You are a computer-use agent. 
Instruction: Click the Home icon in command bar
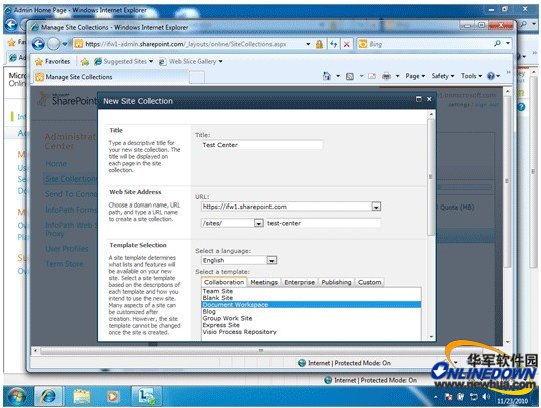pos(326,76)
